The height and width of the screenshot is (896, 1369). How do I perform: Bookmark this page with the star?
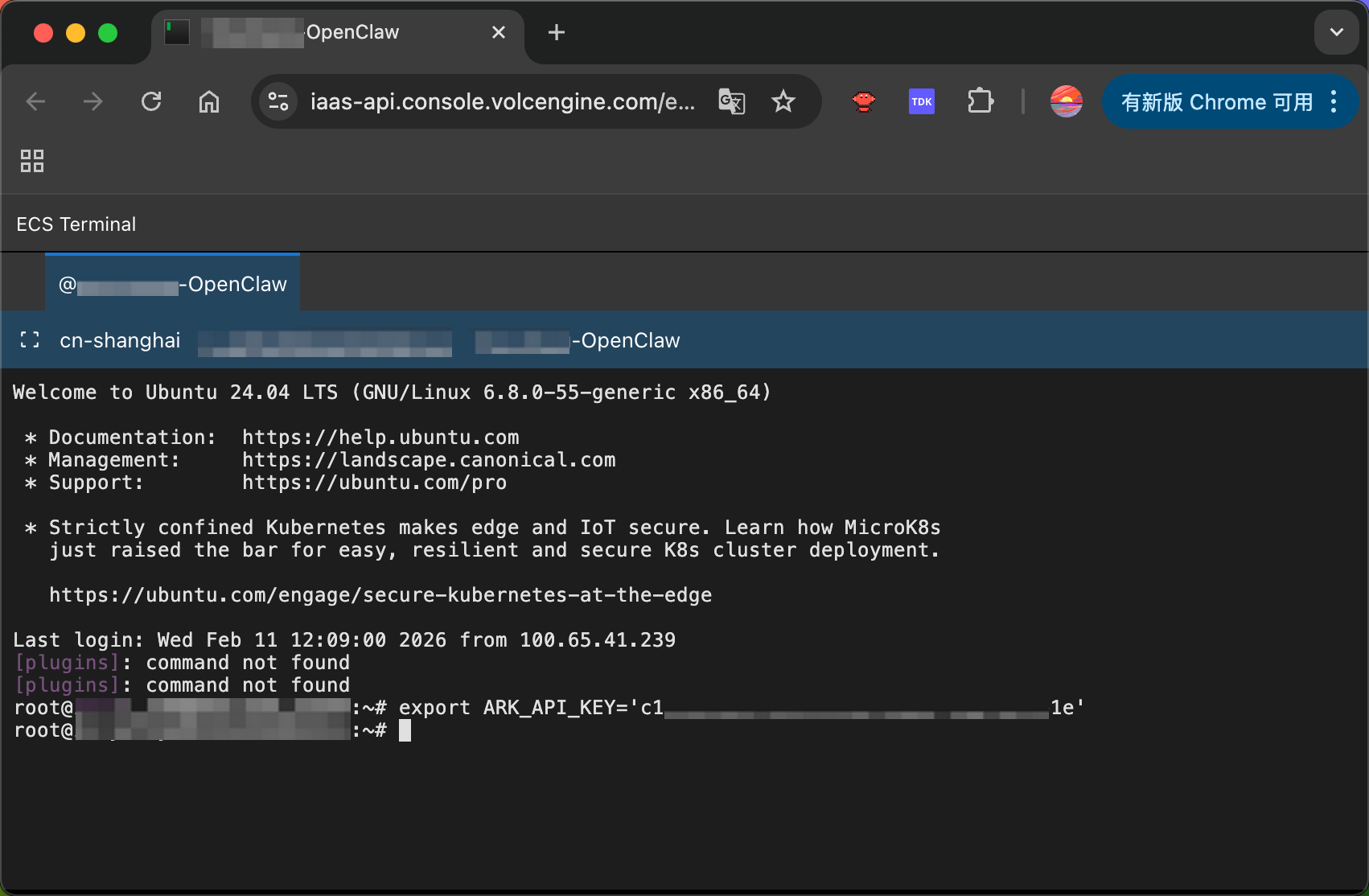(x=783, y=101)
